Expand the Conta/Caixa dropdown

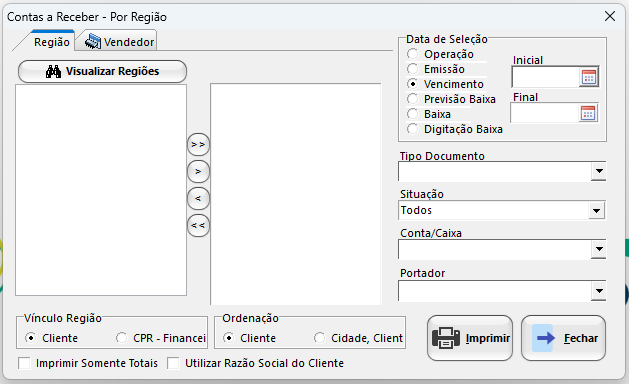[599, 249]
